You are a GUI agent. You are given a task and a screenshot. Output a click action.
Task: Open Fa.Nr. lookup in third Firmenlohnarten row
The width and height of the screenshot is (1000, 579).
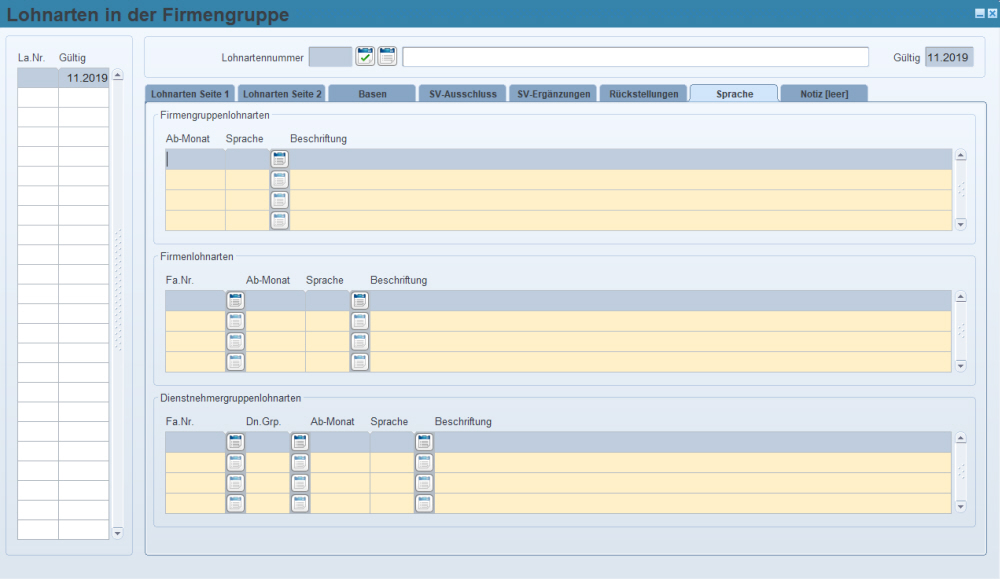235,341
